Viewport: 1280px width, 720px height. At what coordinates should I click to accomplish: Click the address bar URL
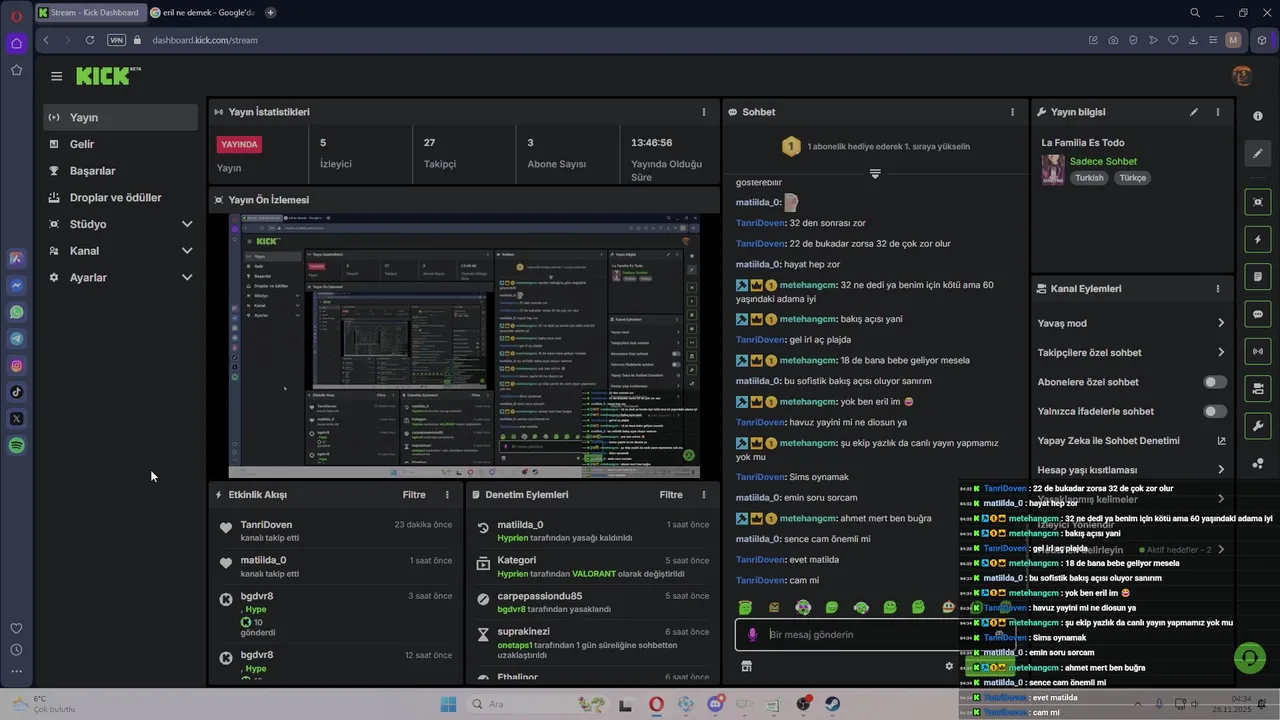pyautogui.click(x=205, y=40)
